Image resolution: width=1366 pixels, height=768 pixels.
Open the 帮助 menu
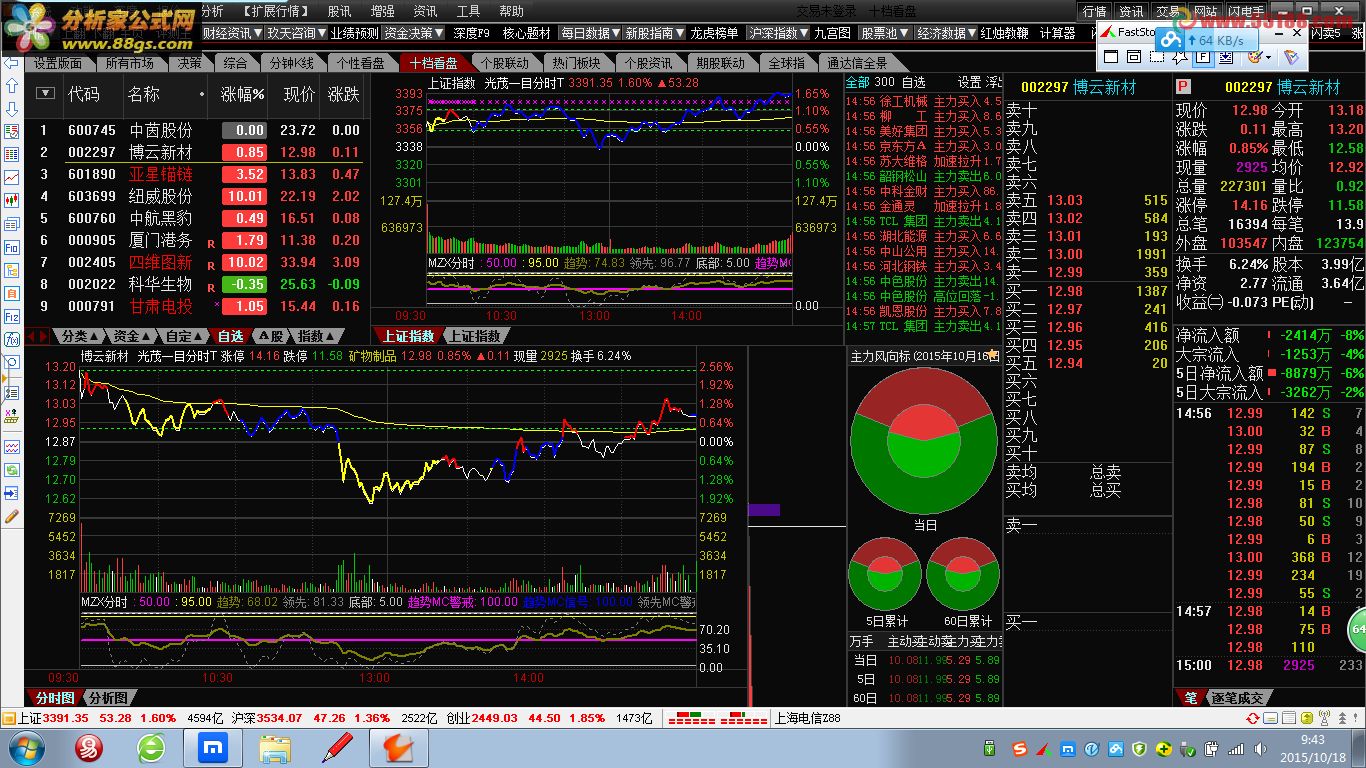coord(511,11)
